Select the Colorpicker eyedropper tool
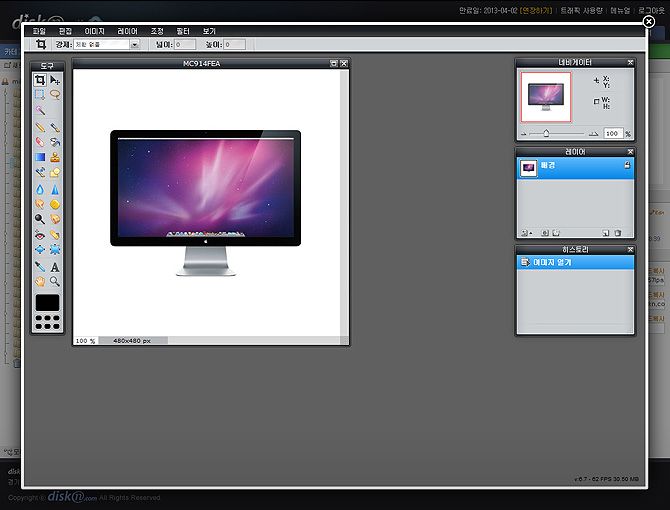Screen dimensions: 670x510 coord(40,267)
